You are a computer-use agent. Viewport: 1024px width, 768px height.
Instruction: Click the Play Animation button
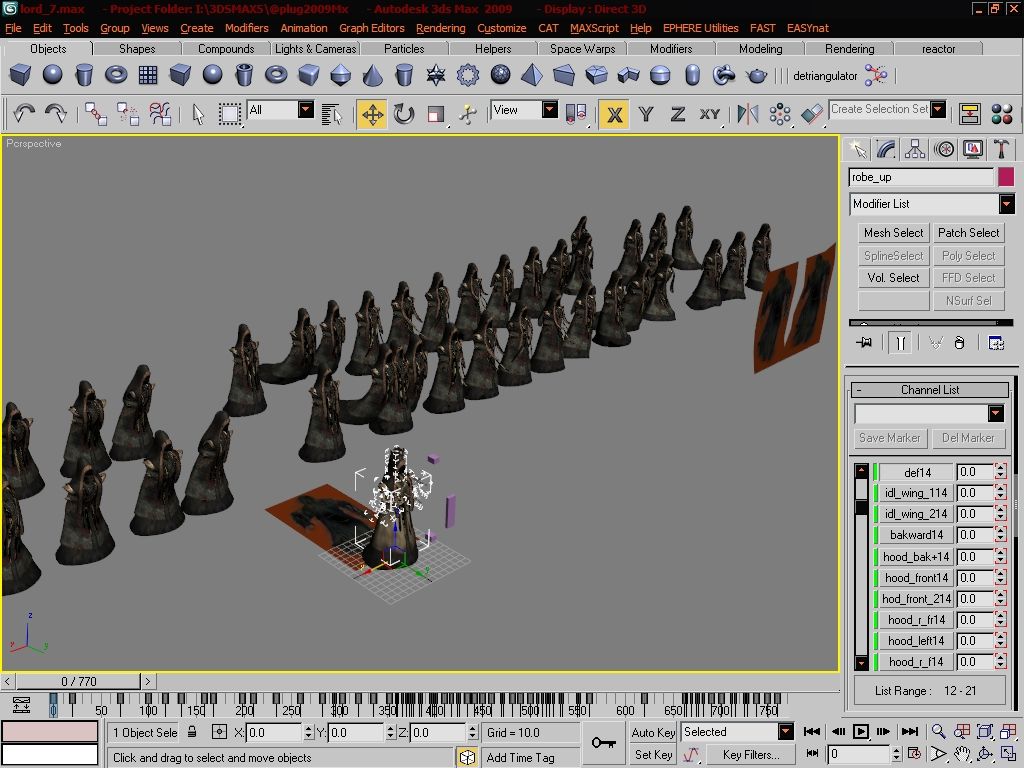861,731
